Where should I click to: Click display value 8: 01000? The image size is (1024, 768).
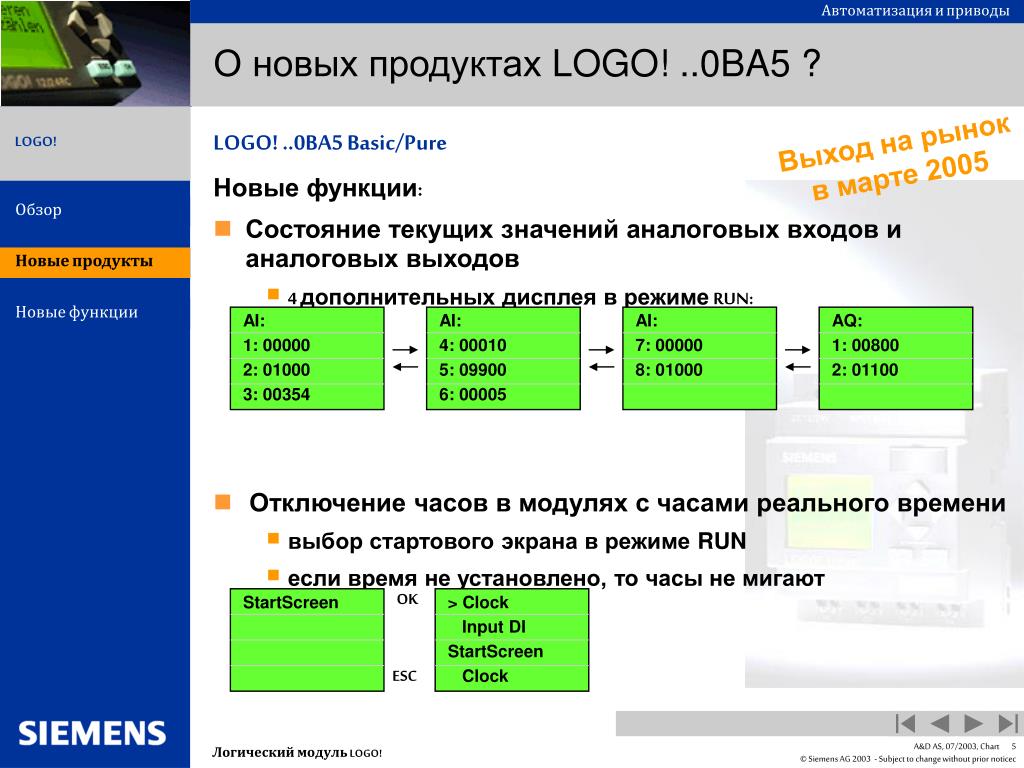[x=669, y=370]
